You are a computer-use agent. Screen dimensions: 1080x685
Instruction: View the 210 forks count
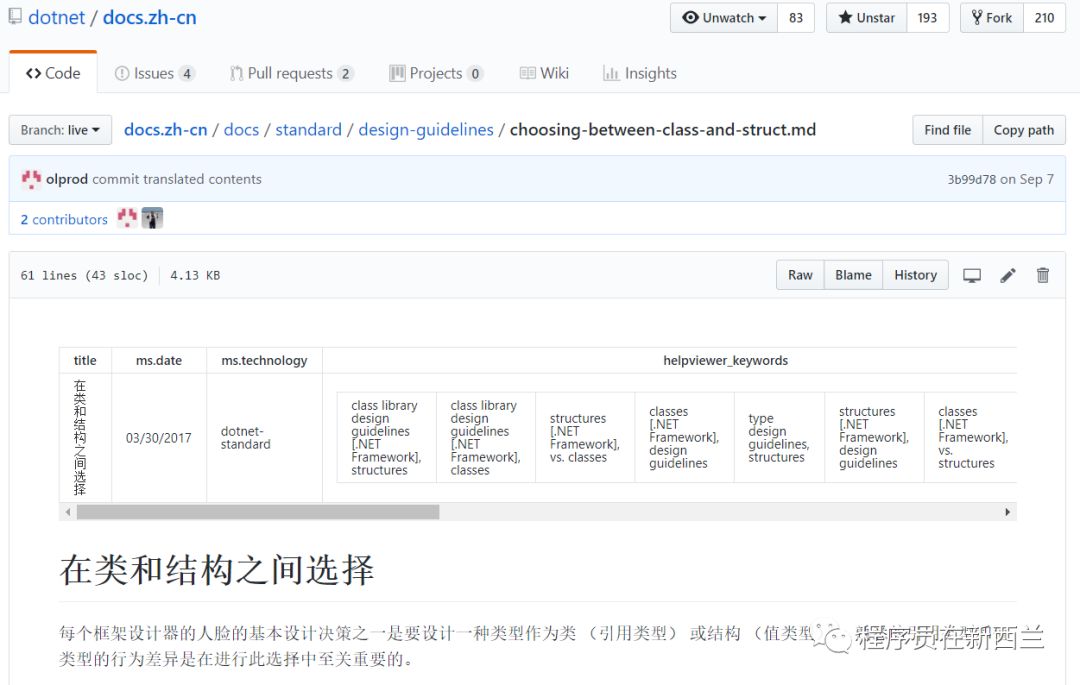click(x=1044, y=18)
